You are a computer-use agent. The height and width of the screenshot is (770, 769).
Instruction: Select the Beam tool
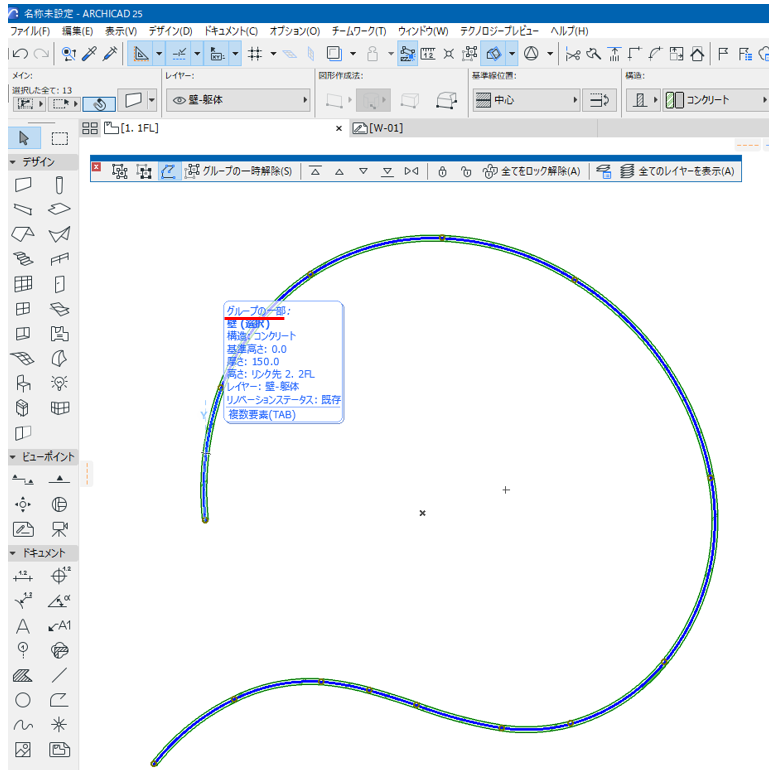pyautogui.click(x=23, y=210)
